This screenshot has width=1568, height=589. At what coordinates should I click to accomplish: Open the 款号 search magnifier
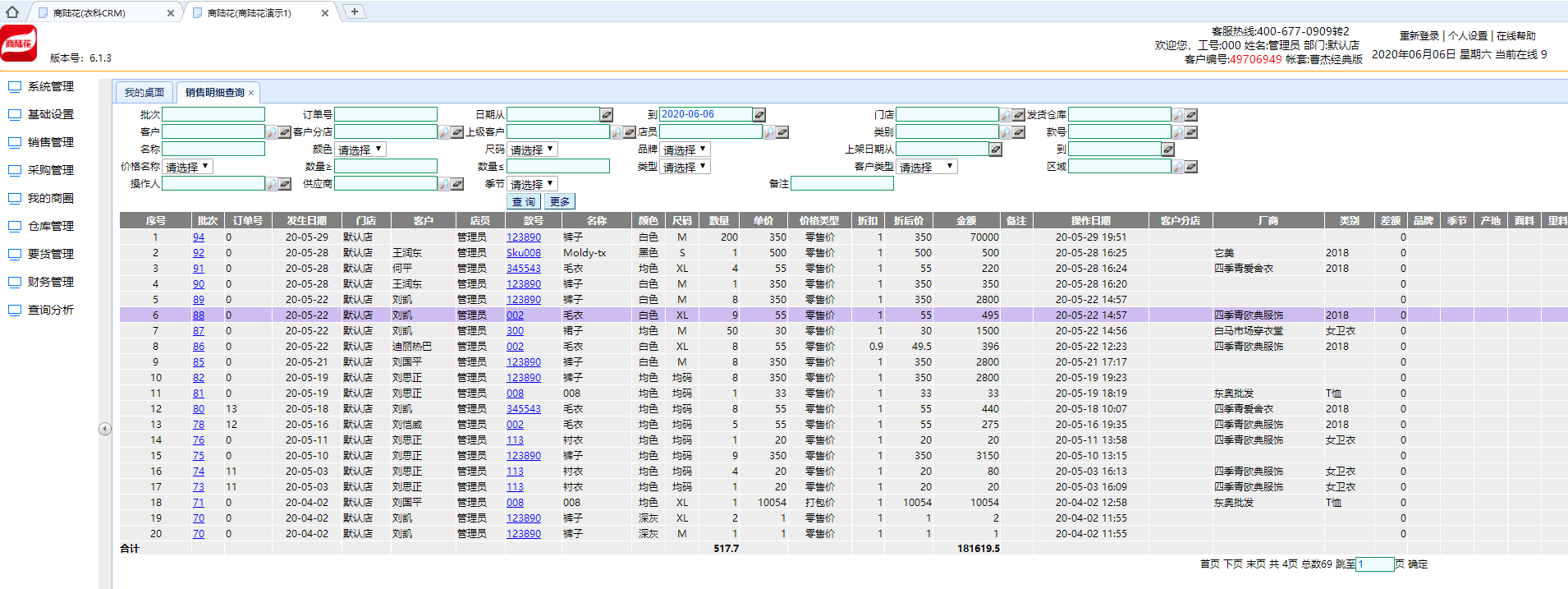tap(1178, 132)
